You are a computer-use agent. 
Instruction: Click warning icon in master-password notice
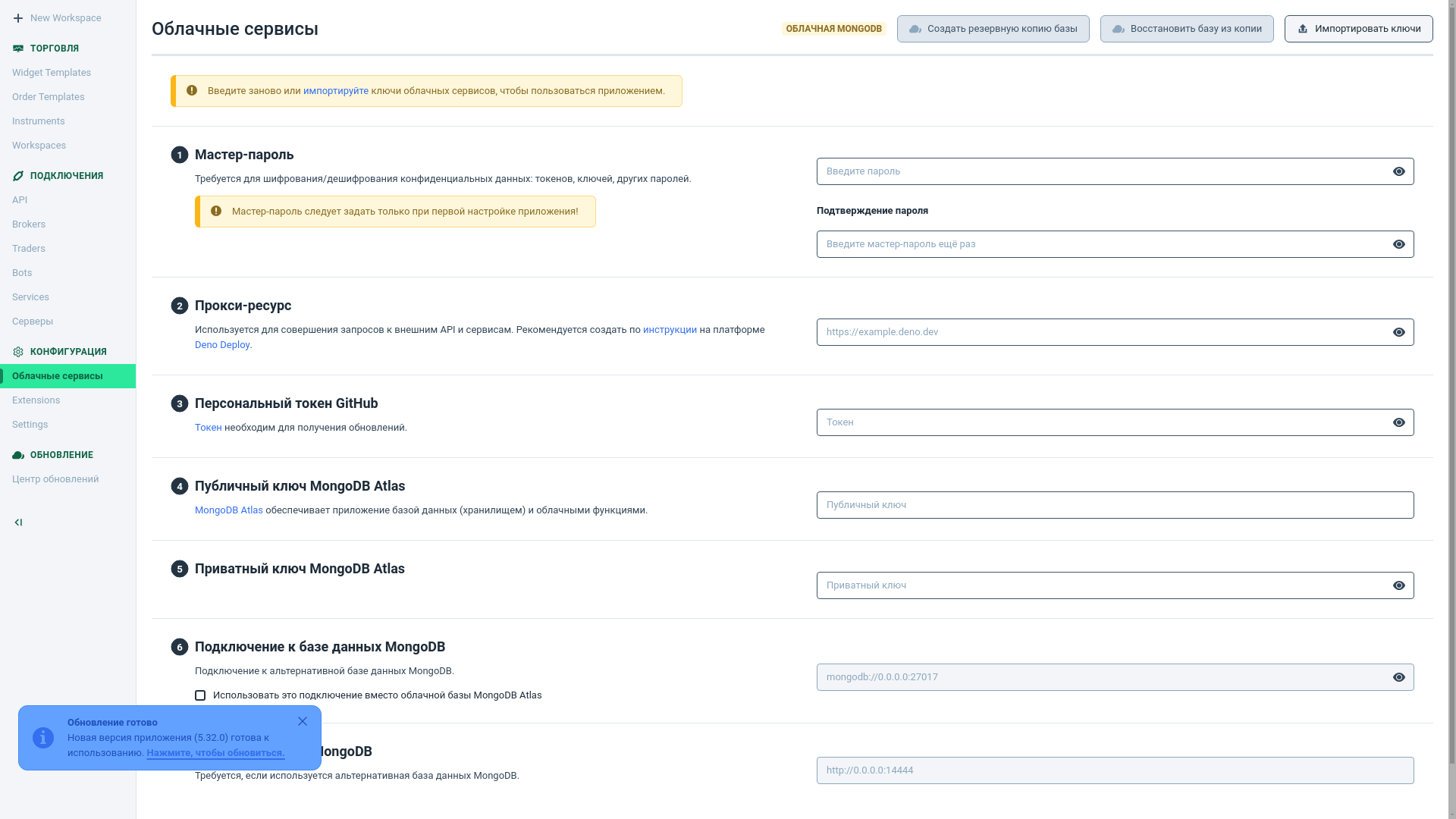click(216, 211)
